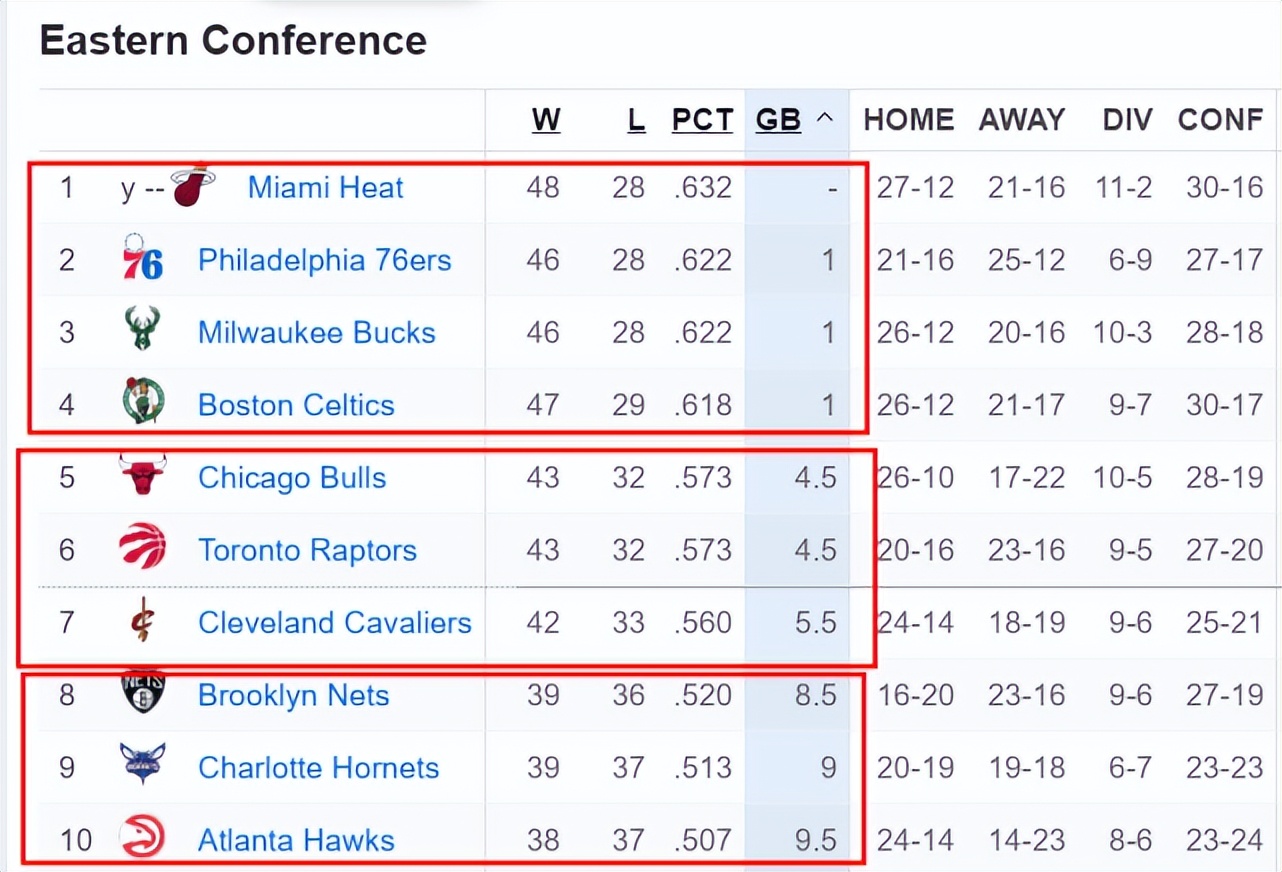Click the Brooklyn Nets logo icon
The image size is (1282, 872).
[142, 692]
